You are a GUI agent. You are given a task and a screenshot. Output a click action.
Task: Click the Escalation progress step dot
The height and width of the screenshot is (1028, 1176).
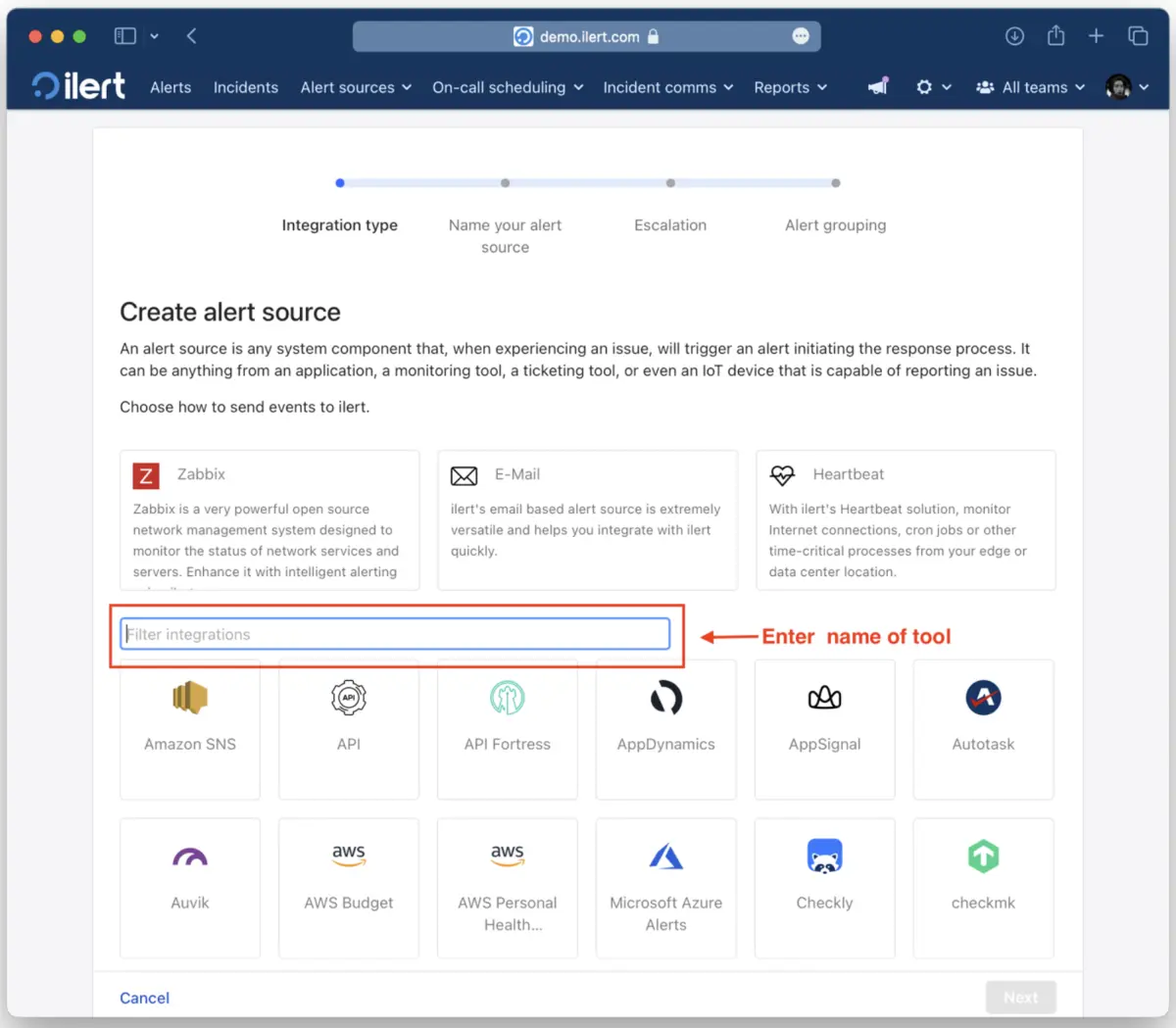[670, 183]
